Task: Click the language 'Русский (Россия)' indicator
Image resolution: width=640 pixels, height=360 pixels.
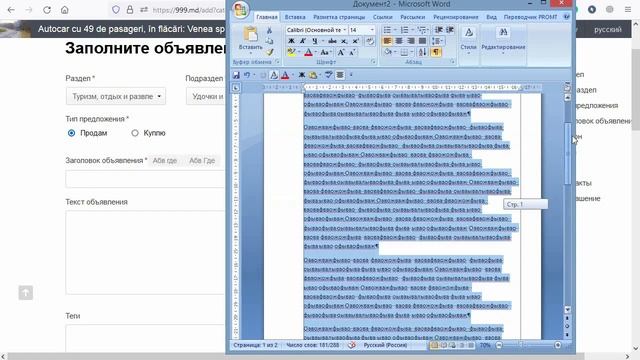Action: [x=385, y=345]
